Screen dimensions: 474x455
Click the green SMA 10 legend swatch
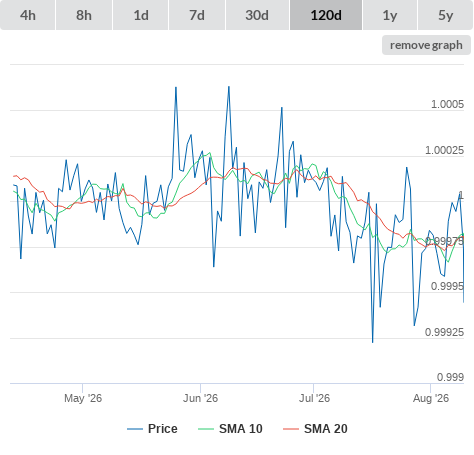pyautogui.click(x=206, y=429)
